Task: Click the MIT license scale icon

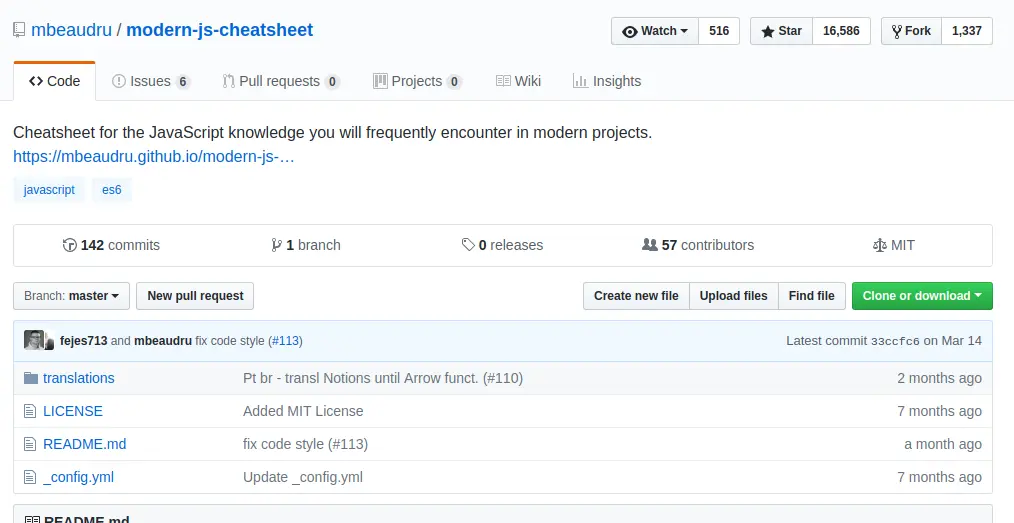Action: (879, 245)
